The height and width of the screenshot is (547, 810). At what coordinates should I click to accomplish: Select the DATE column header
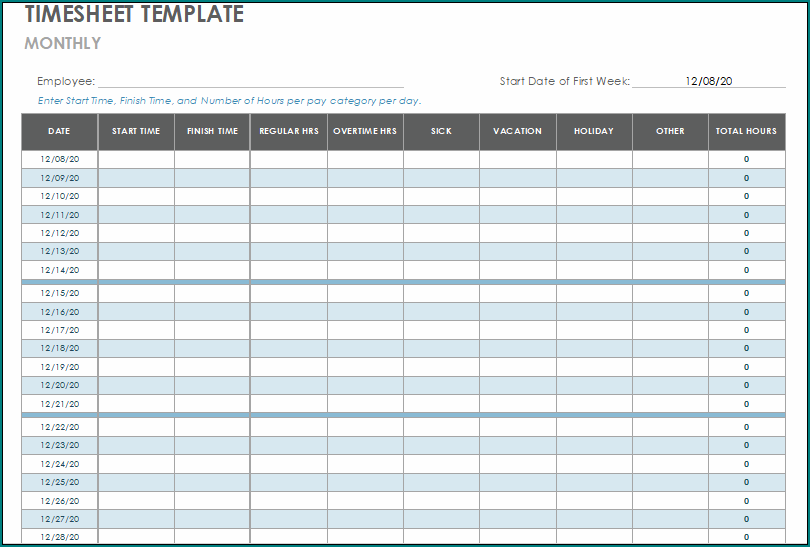pyautogui.click(x=59, y=132)
